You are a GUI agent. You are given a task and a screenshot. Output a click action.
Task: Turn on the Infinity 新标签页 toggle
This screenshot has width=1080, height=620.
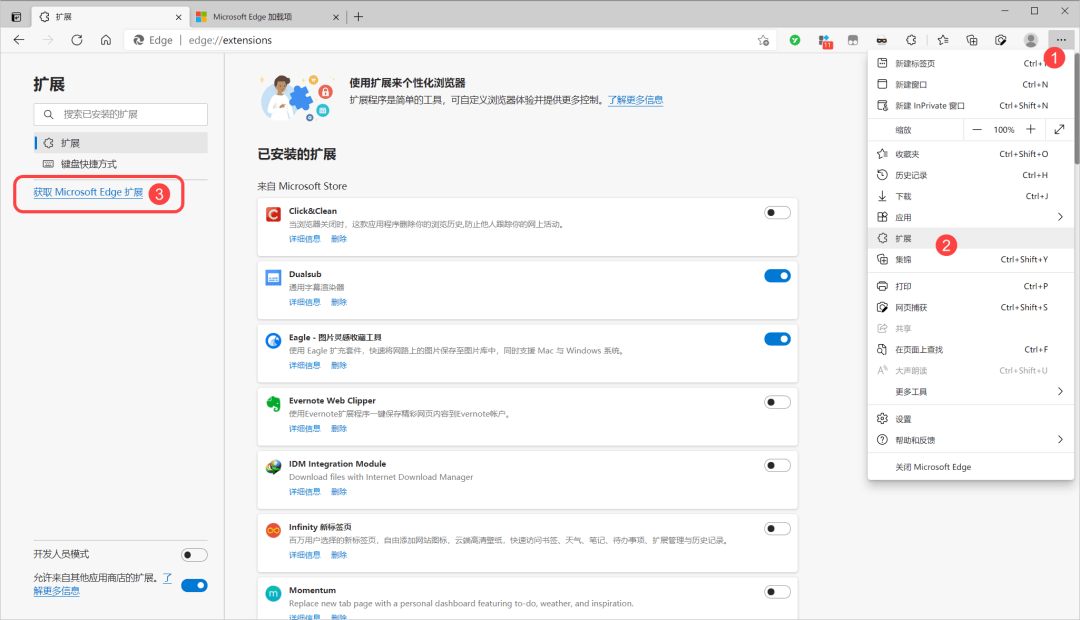777,529
